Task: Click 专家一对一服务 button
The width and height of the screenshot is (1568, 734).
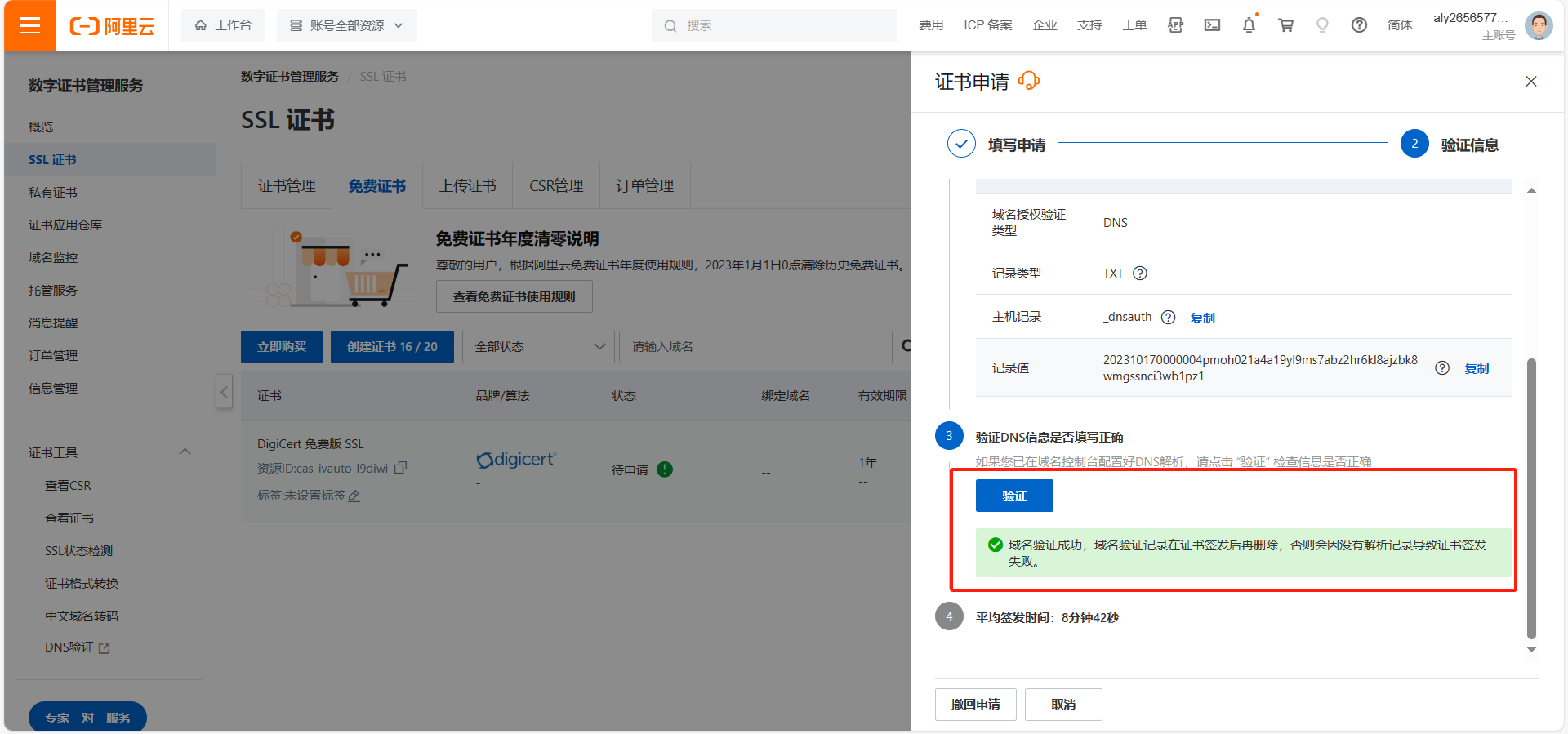Action: [x=87, y=717]
